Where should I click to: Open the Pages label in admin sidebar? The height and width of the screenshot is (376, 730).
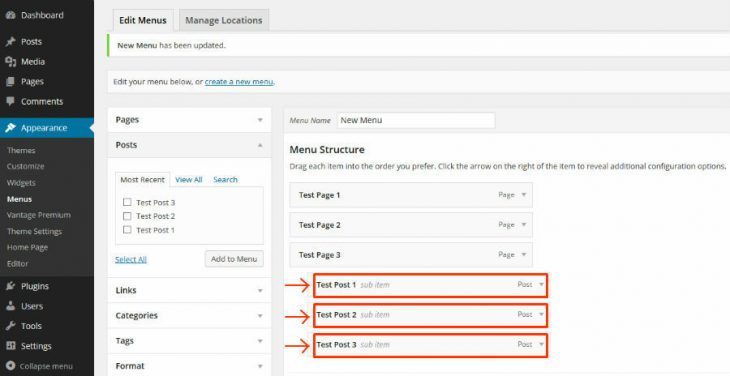32,82
